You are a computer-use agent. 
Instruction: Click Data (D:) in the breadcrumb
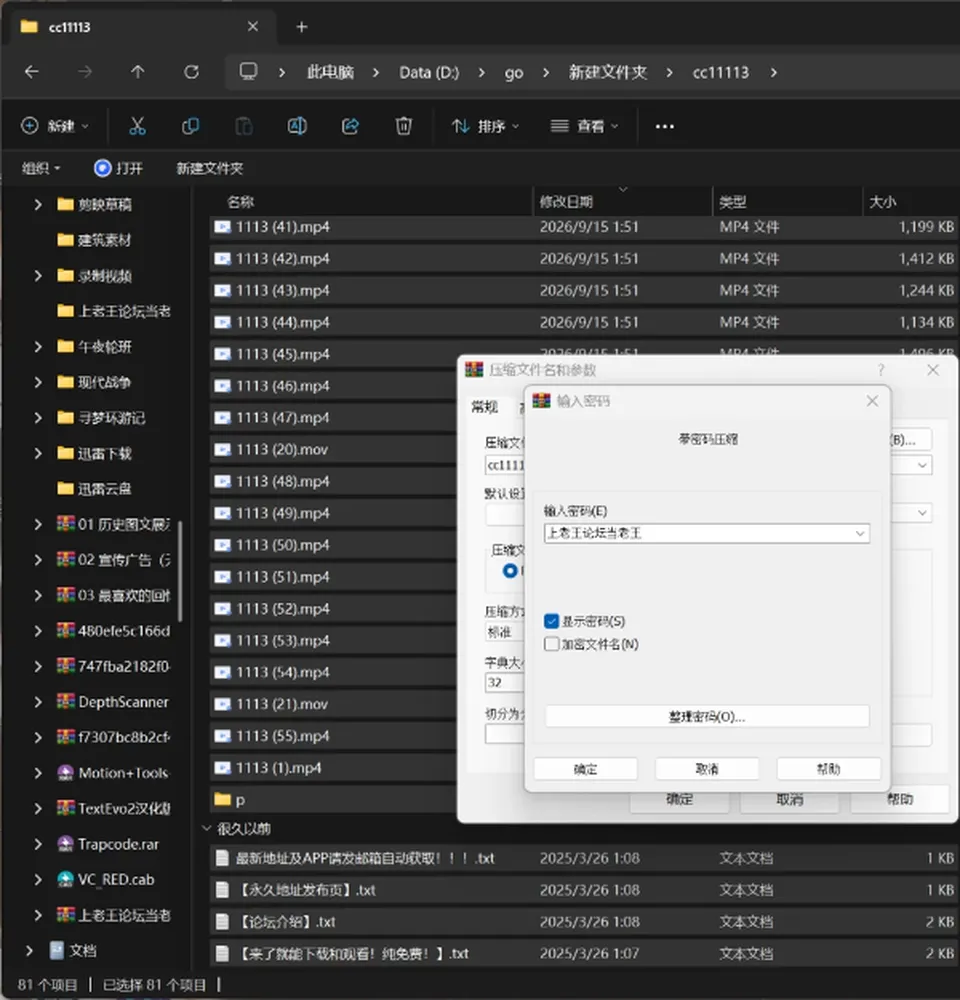[429, 72]
